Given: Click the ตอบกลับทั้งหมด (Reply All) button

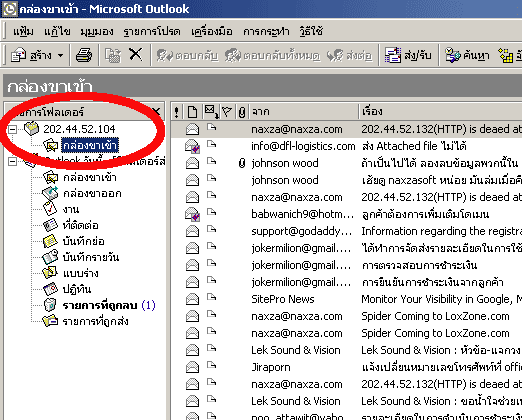Looking at the screenshot, I should [x=272, y=55].
